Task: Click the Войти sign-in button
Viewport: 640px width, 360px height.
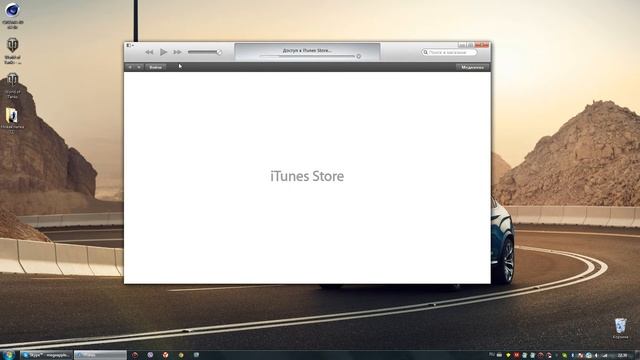Action: pyautogui.click(x=156, y=67)
